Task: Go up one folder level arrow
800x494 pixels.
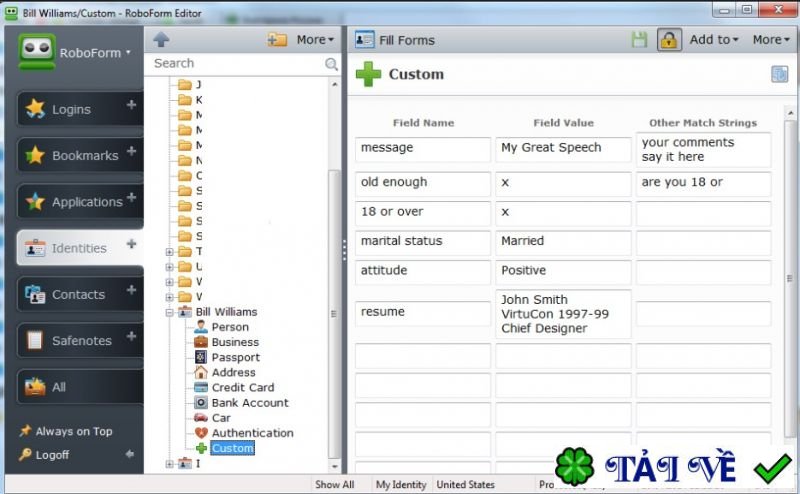Action: (161, 39)
